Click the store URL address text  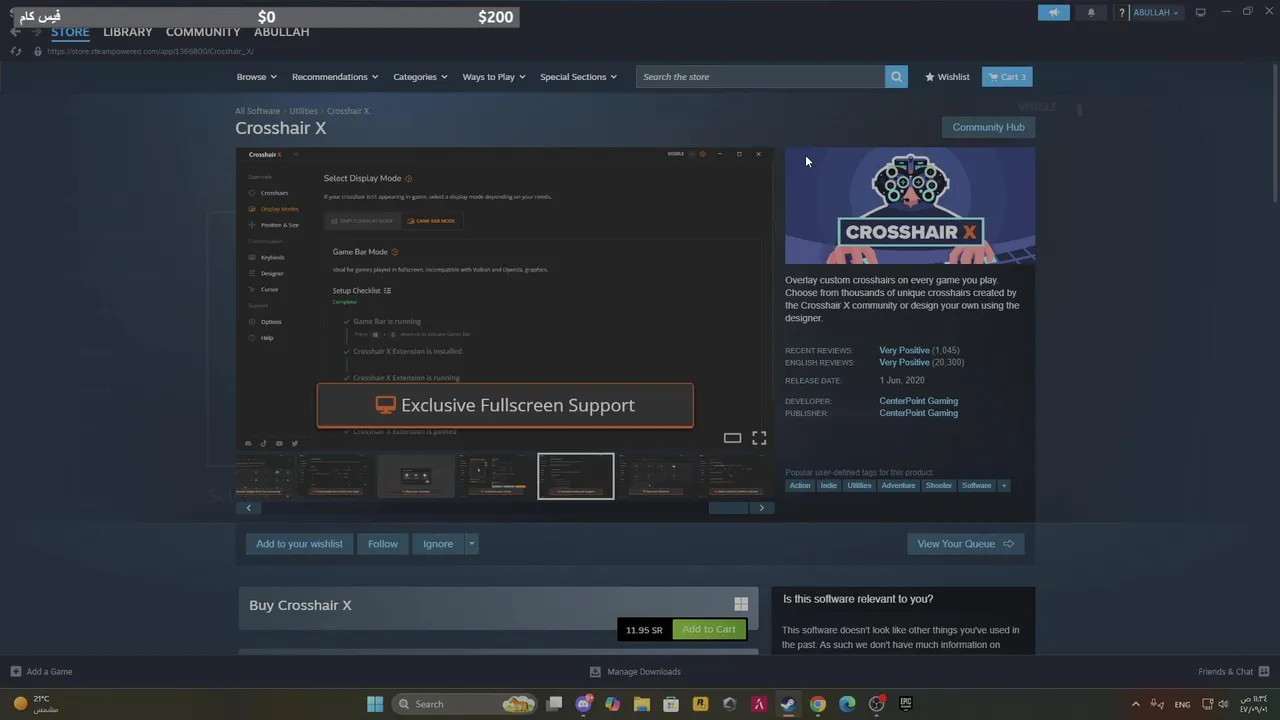coord(150,51)
